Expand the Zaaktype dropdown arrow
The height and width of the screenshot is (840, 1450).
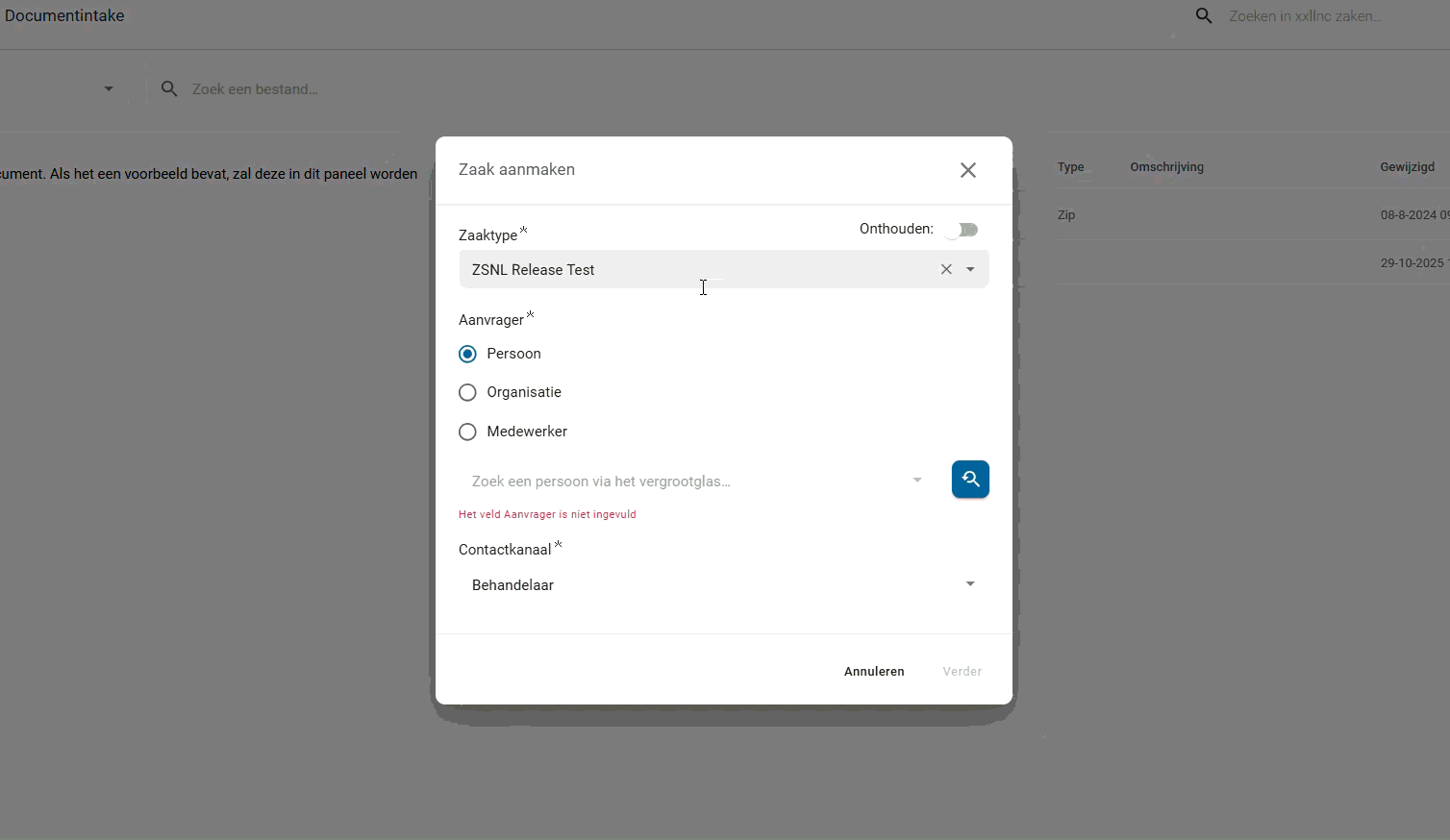pyautogui.click(x=970, y=270)
